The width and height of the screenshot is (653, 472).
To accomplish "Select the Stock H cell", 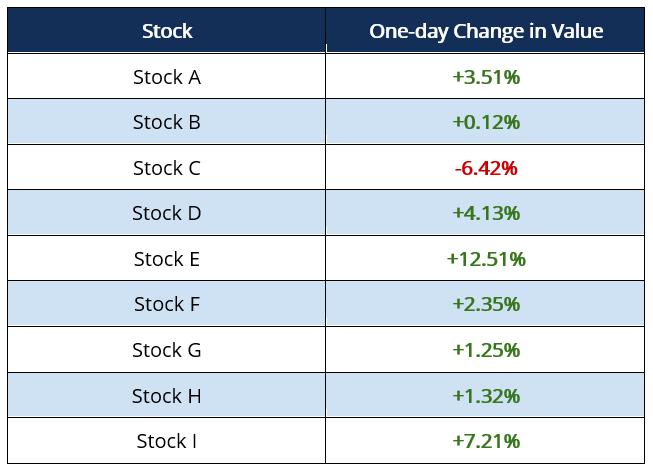I will (x=167, y=396).
